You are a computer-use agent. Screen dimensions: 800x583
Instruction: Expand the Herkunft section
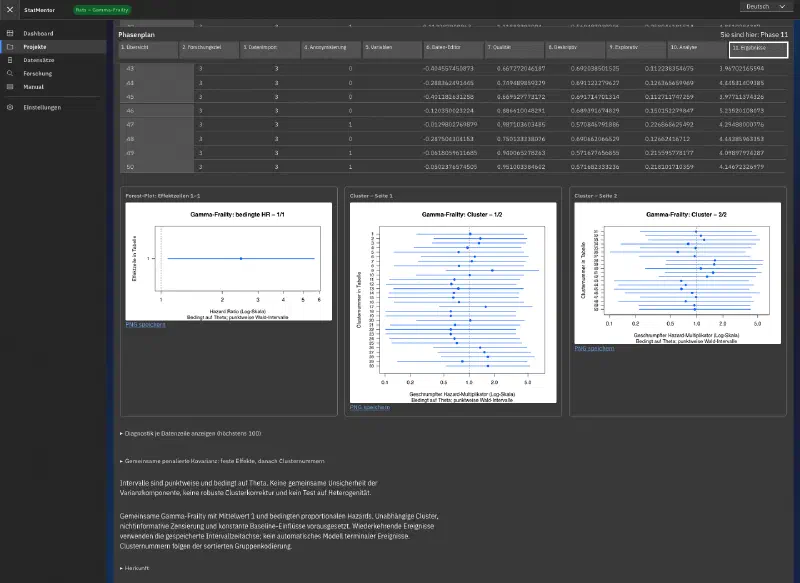(x=134, y=568)
